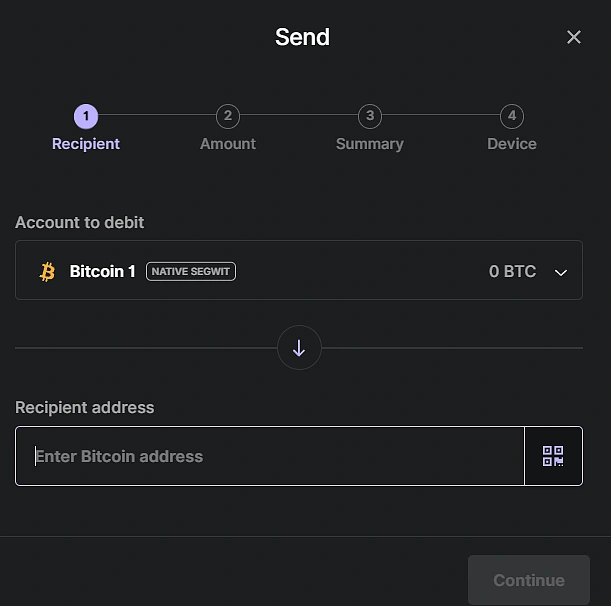Go to the Summary step label
Screen dimensions: 611x606
click(x=370, y=144)
